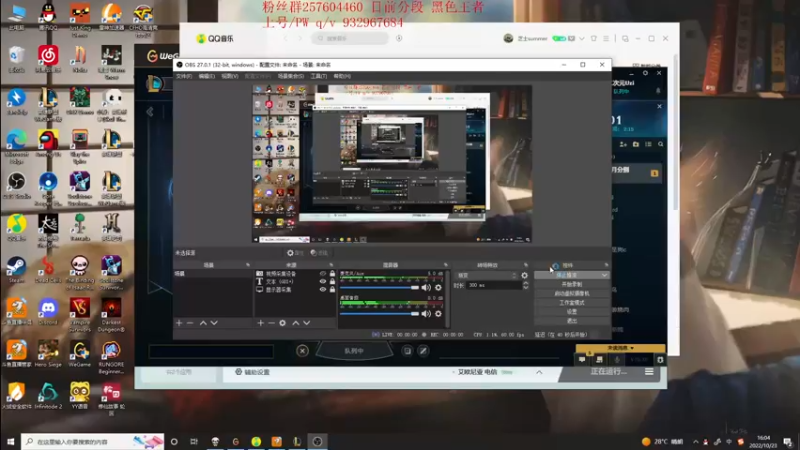Open the QQ Music account dropdown arrow
Image resolution: width=800 pixels, height=450 pixels.
[x=582, y=38]
